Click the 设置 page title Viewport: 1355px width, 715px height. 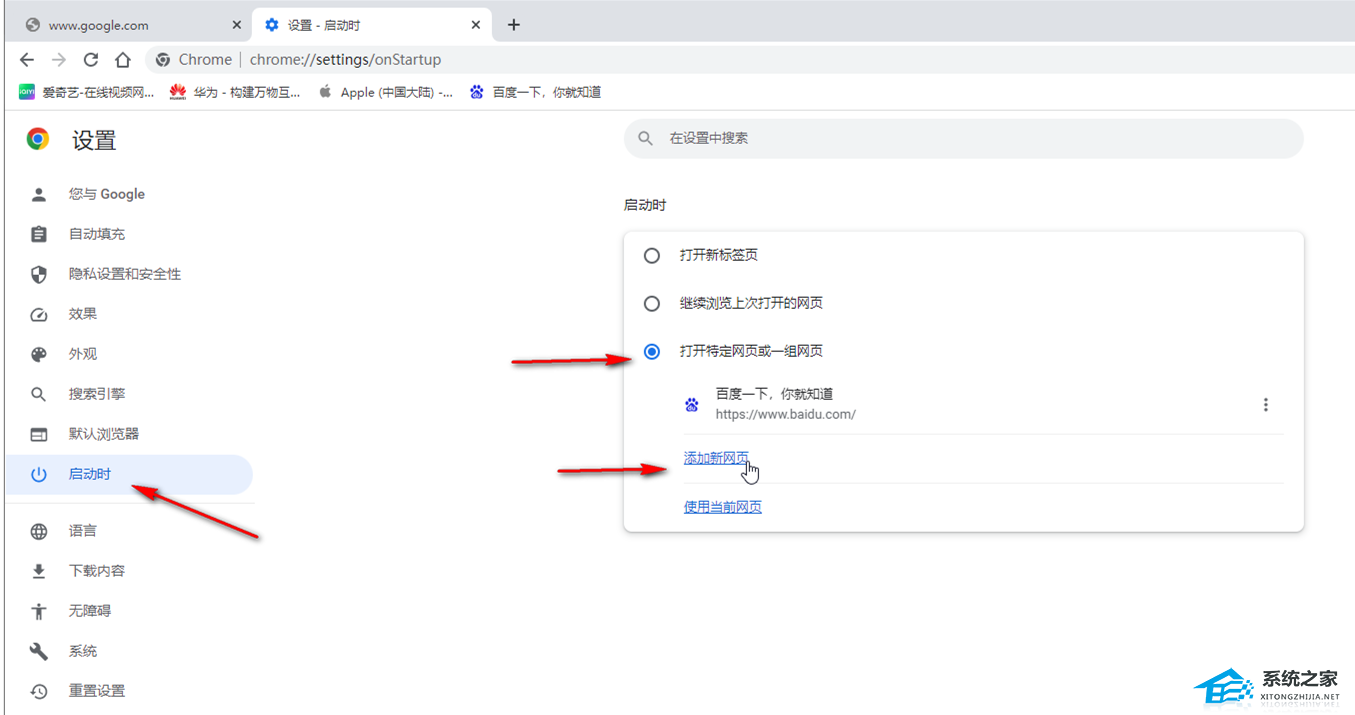coord(94,140)
